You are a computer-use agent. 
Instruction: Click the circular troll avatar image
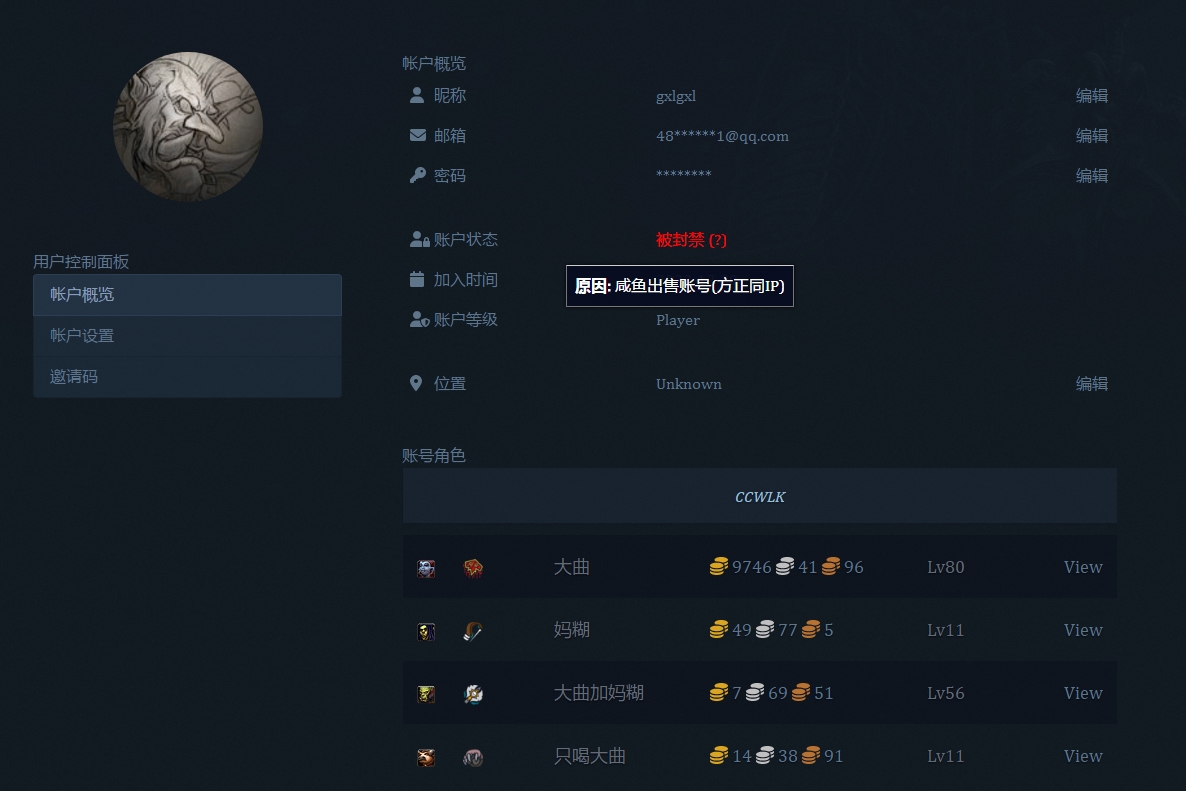point(187,127)
